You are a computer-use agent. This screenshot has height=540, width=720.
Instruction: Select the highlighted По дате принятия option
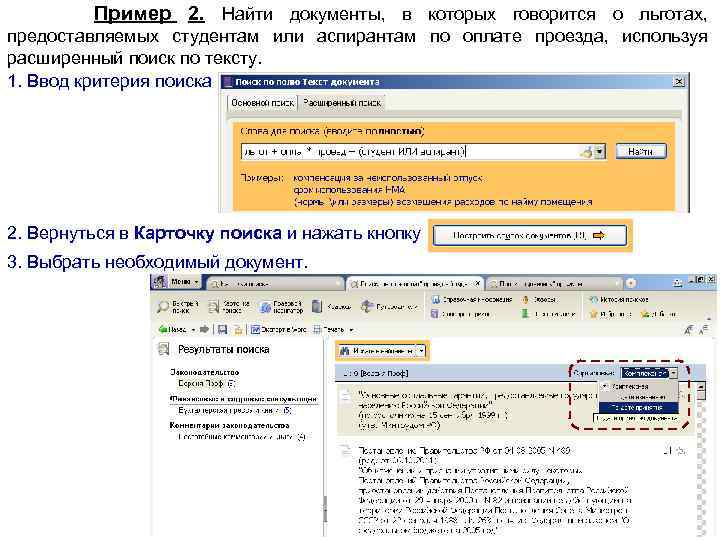(639, 407)
